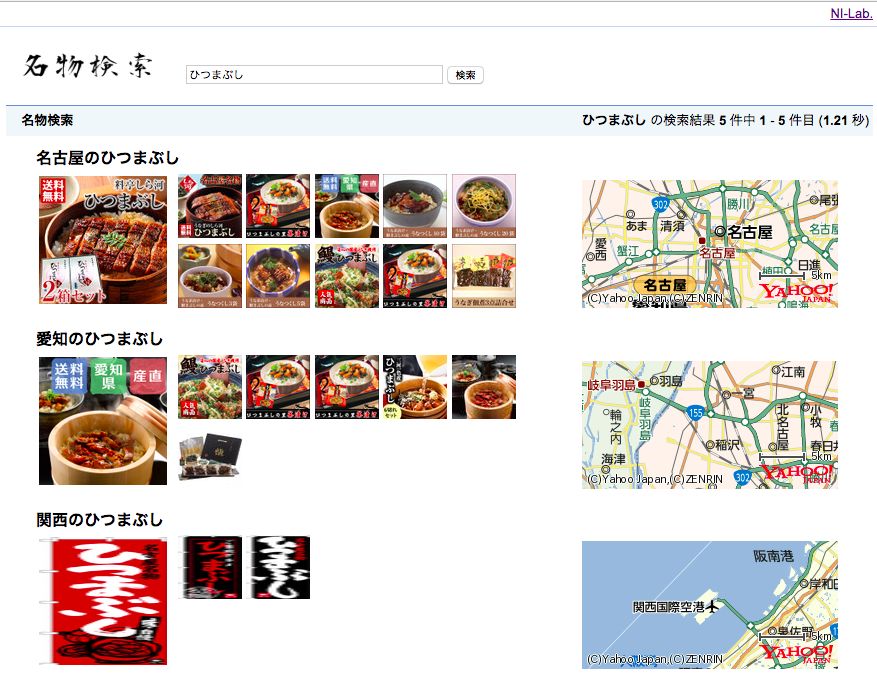
Task: Open the small black-and-red ひつまぶし flag thumbnail
Action: click(210, 567)
